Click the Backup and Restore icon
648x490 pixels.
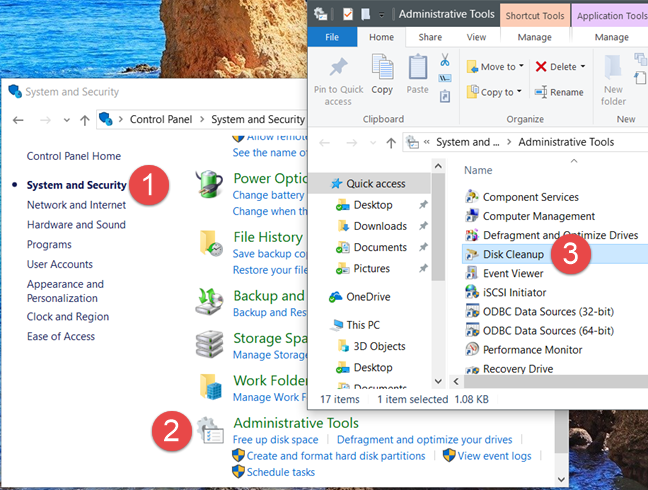pos(210,302)
